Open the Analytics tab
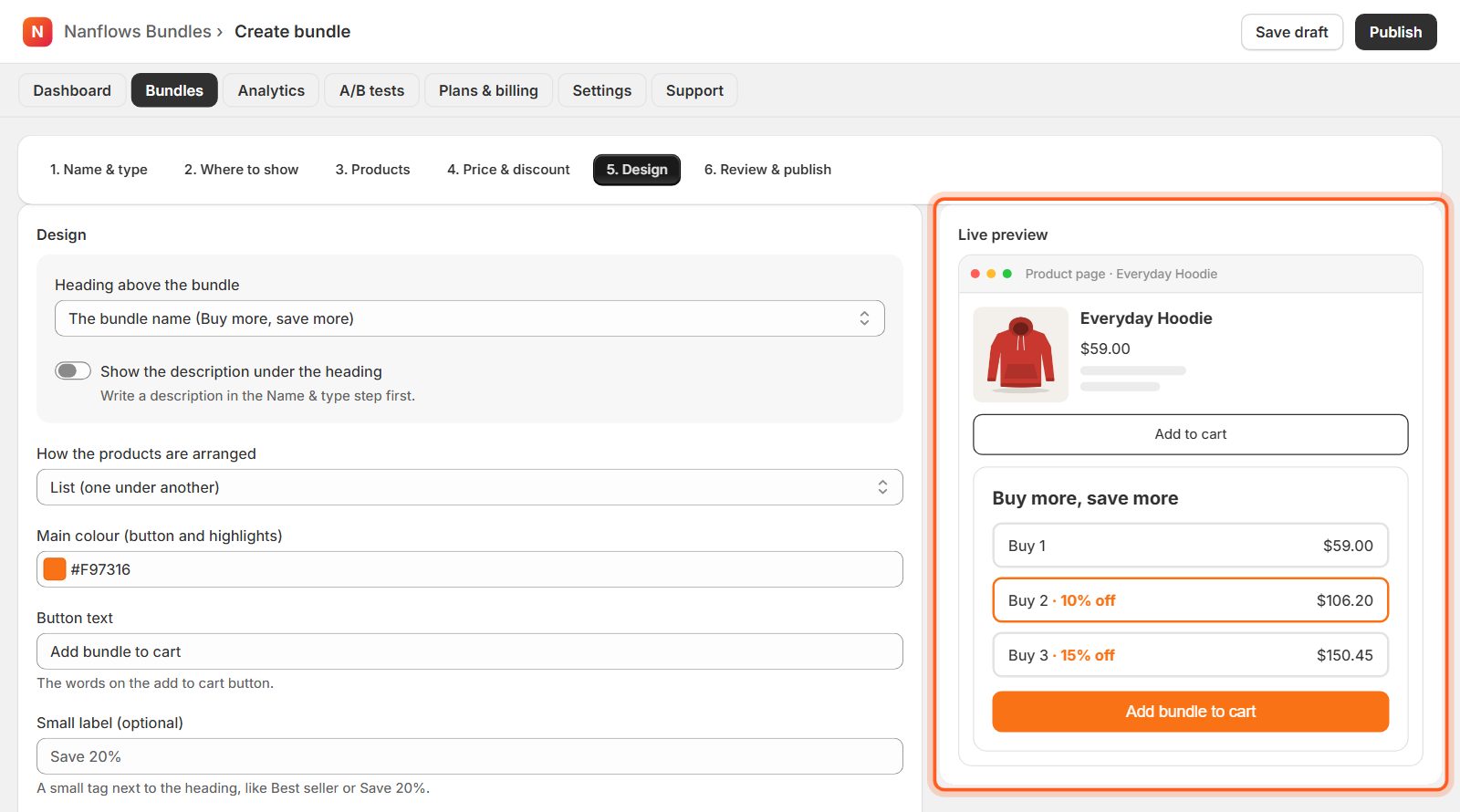 coord(271,90)
